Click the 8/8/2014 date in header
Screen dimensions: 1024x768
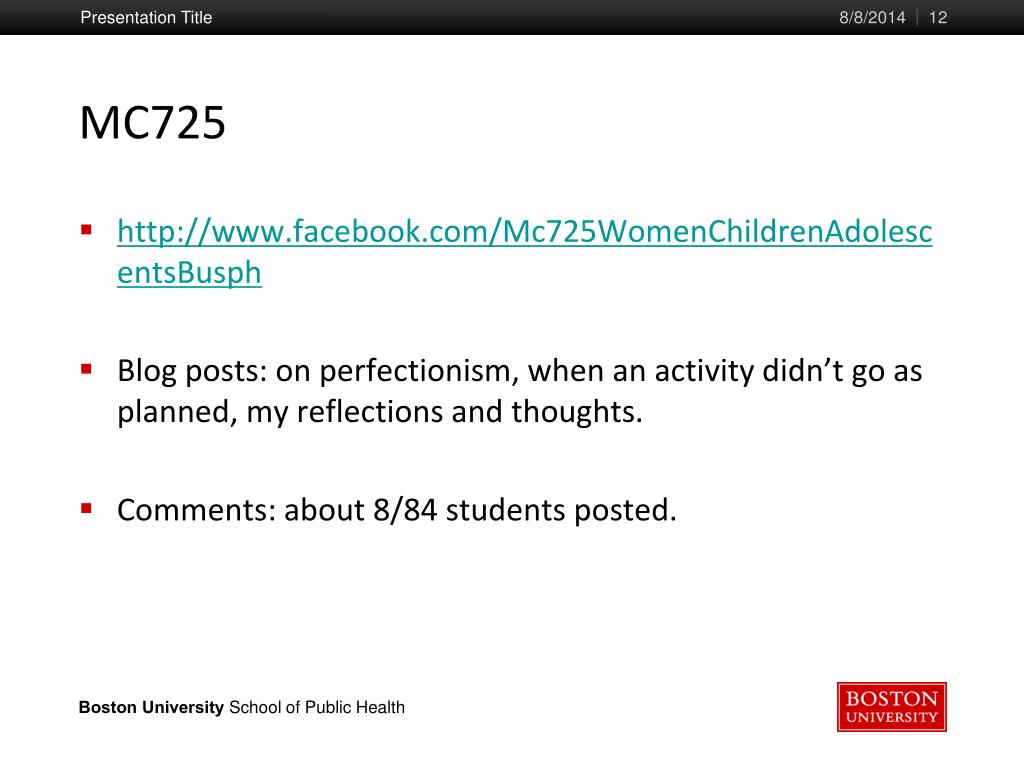point(872,17)
